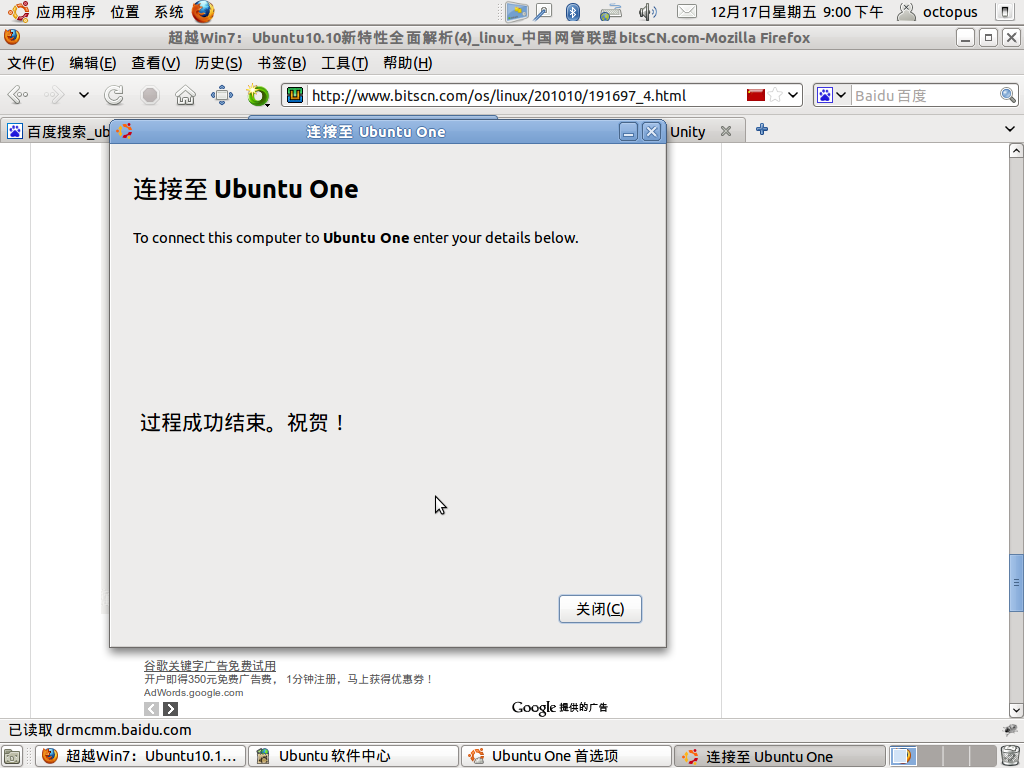Screen dimensions: 1024x768
Task: Open the network connection tray icon
Action: [611, 12]
